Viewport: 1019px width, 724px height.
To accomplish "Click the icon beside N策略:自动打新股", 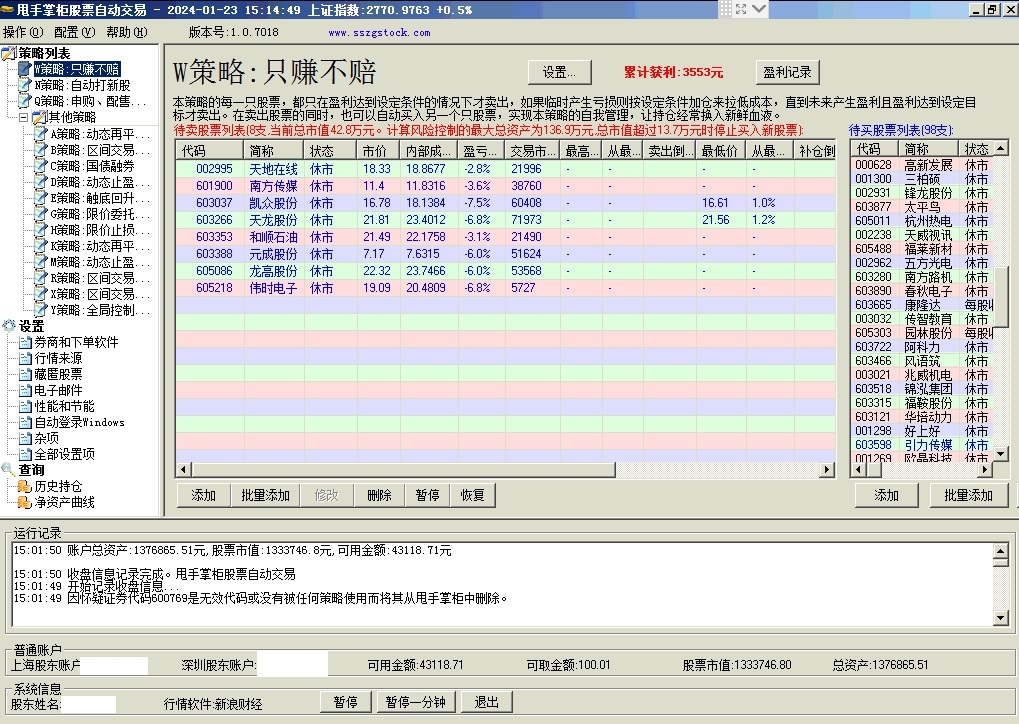I will [x=25, y=86].
